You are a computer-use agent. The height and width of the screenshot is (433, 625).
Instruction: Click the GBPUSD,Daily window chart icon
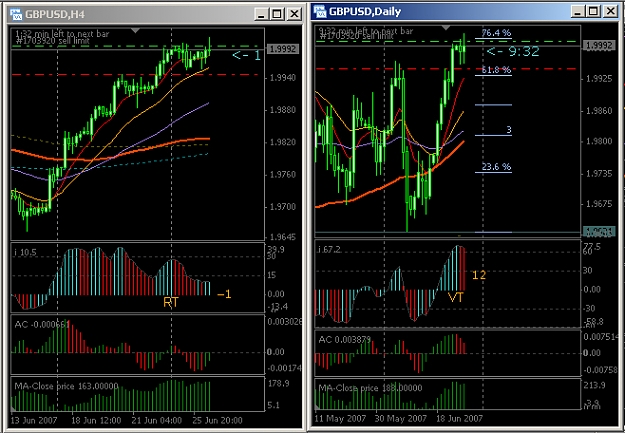click(x=320, y=12)
